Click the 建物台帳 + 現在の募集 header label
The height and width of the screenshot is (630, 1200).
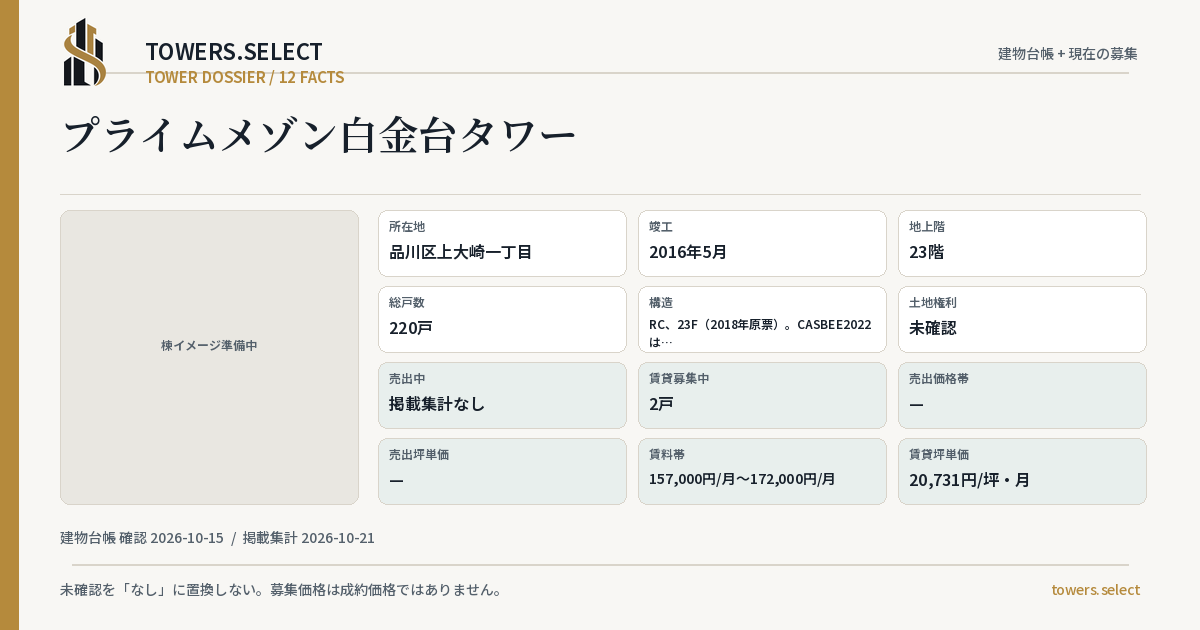pos(1068,53)
